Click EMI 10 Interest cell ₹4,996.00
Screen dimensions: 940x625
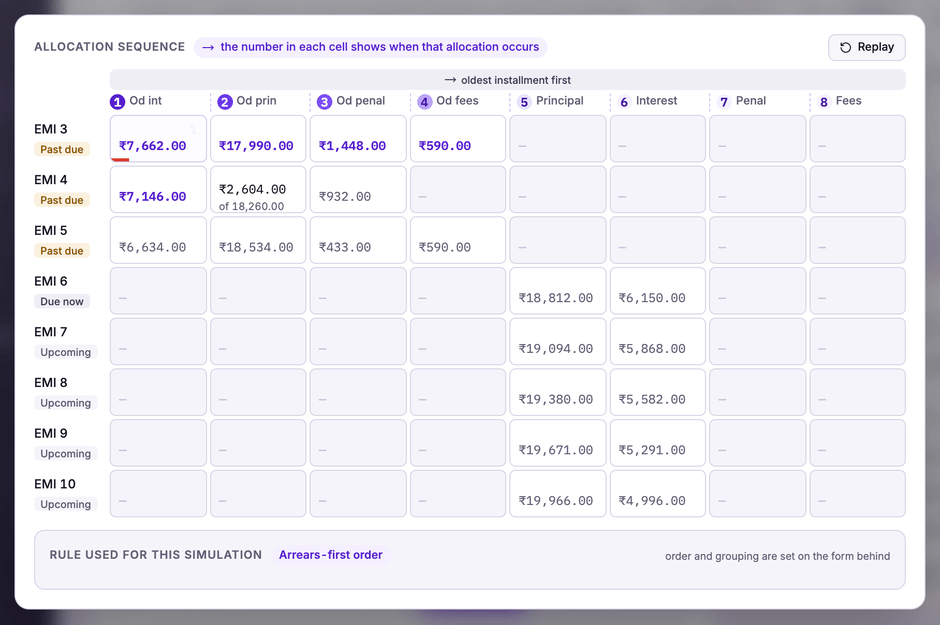point(658,494)
